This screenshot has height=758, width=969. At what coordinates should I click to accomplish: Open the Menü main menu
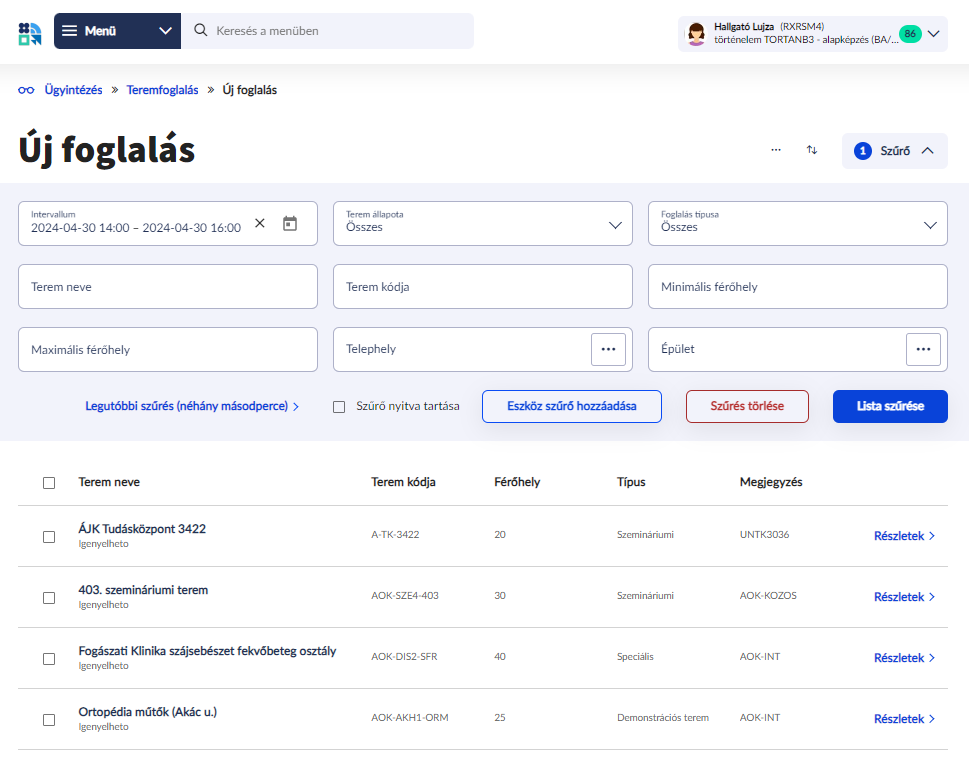point(117,31)
